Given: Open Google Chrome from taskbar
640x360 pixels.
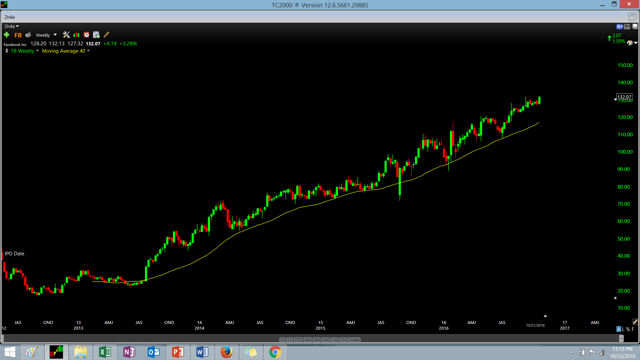Looking at the screenshot, I should 275,352.
